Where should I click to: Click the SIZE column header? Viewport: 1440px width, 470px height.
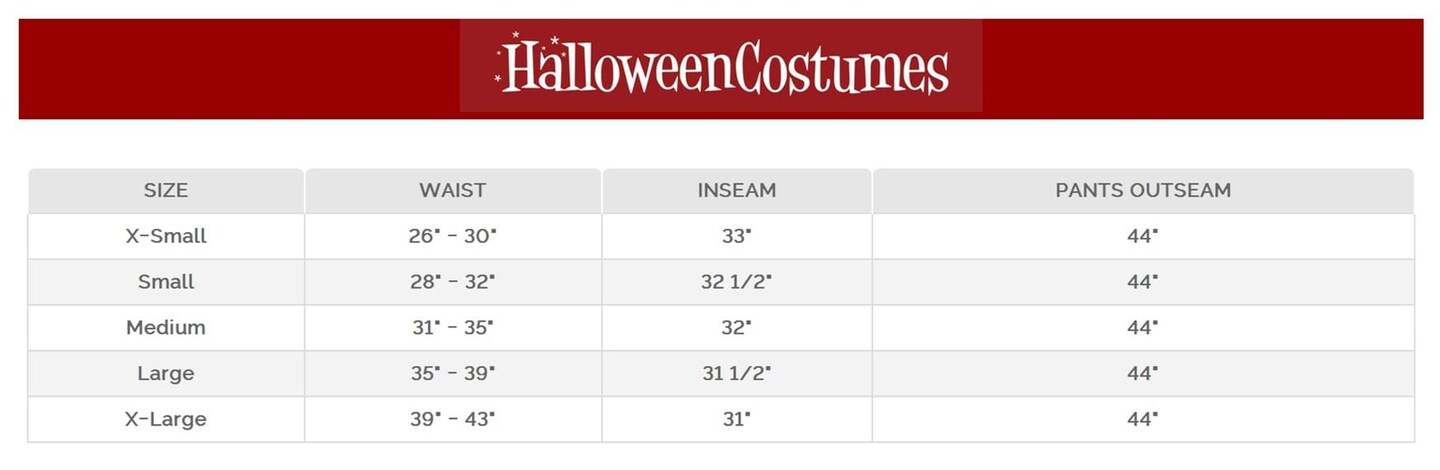pos(166,190)
